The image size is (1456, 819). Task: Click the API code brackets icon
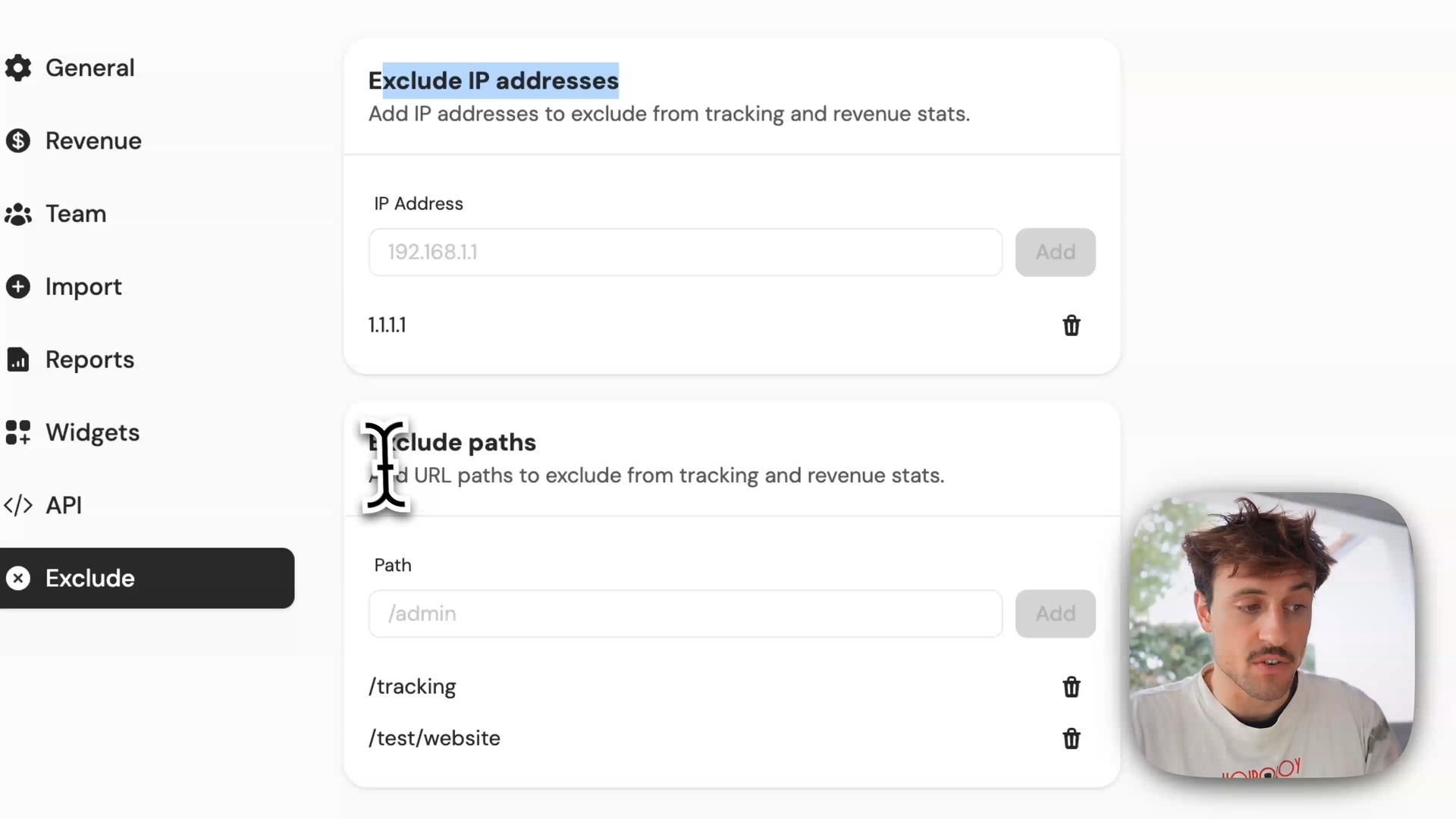[18, 505]
